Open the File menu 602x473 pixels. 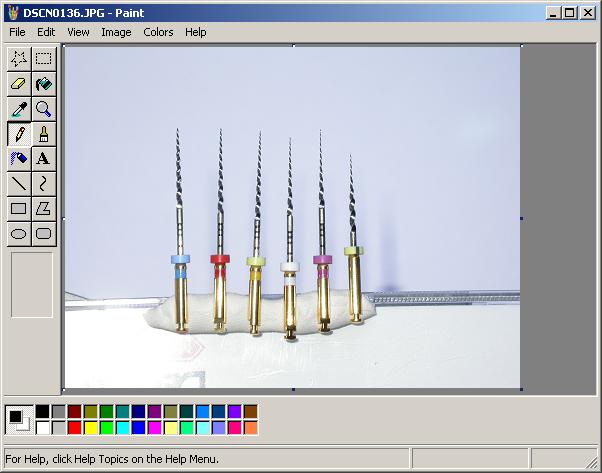point(17,32)
